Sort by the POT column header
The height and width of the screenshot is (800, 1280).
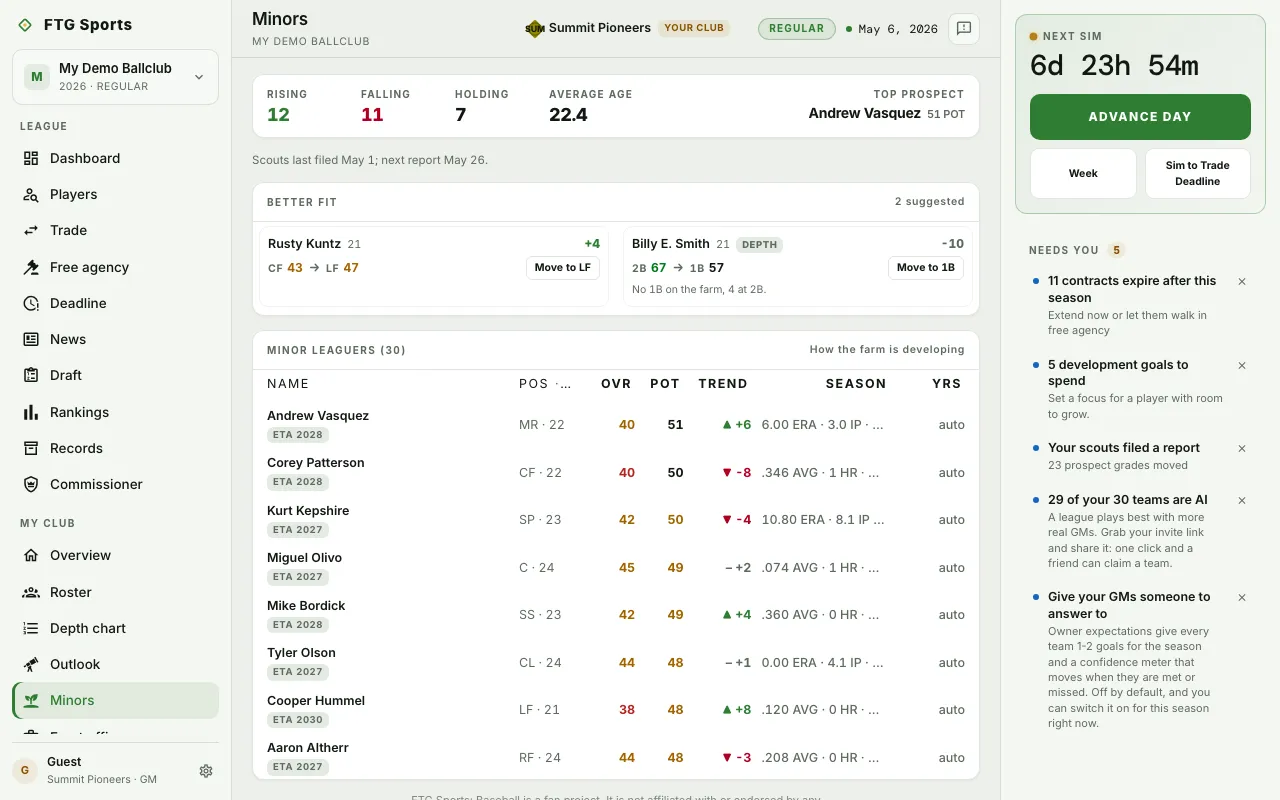pos(665,384)
